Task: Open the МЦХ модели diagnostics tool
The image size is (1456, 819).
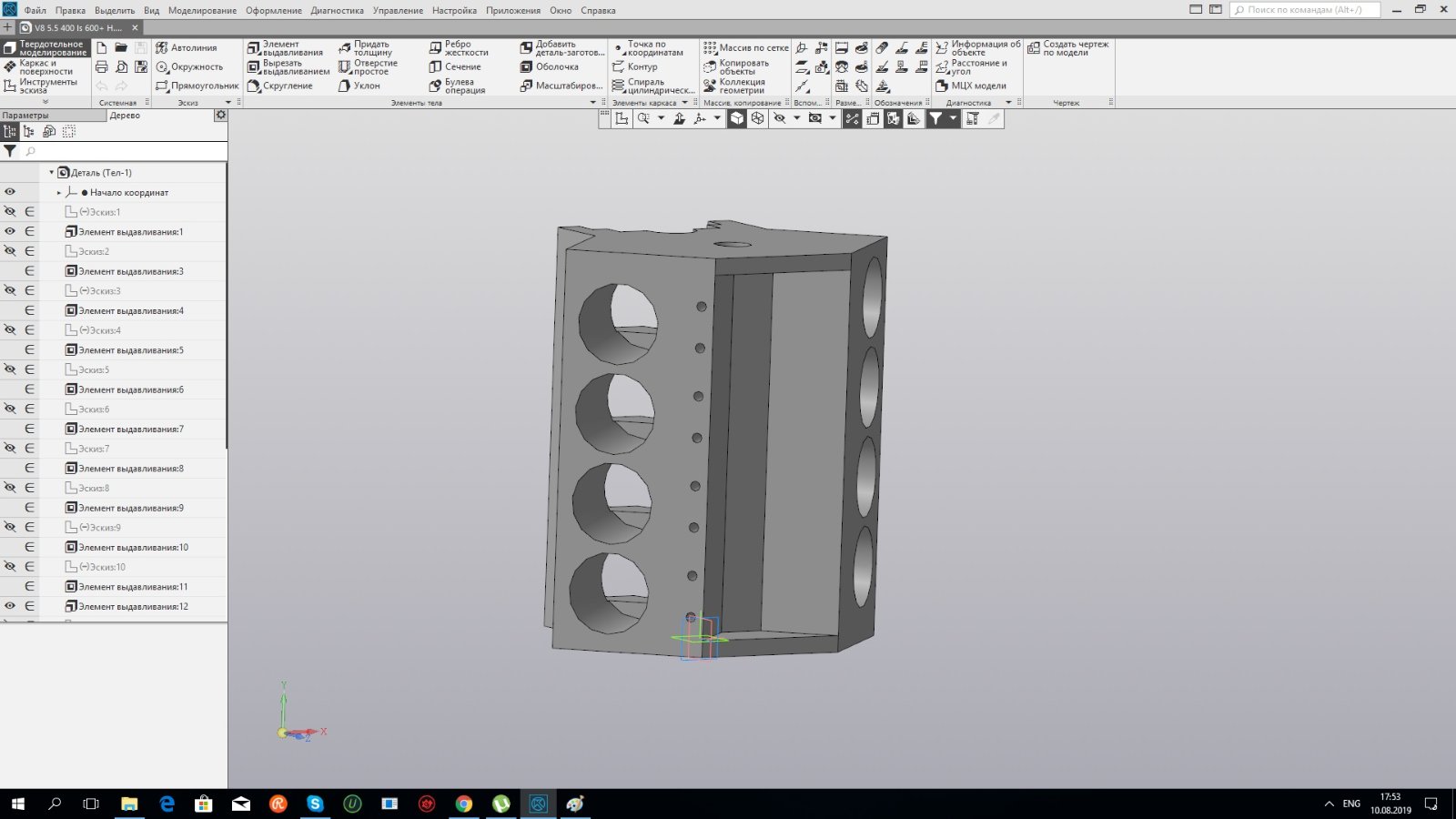Action: coord(971,86)
